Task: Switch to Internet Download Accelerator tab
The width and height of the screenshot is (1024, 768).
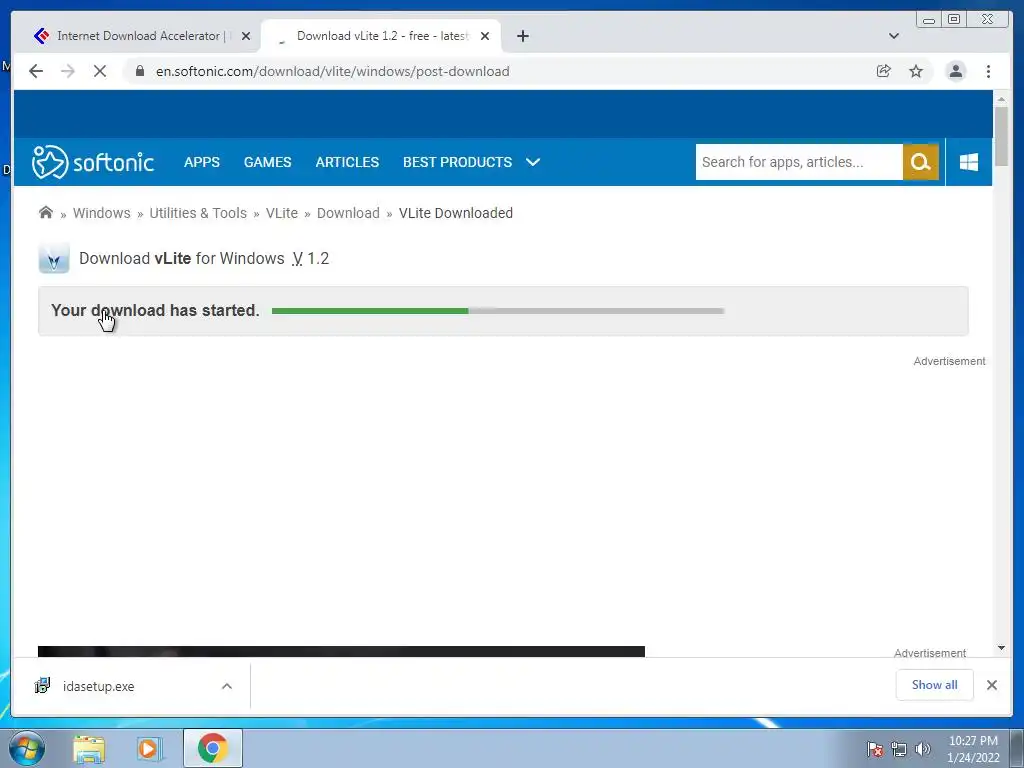Action: 138,36
